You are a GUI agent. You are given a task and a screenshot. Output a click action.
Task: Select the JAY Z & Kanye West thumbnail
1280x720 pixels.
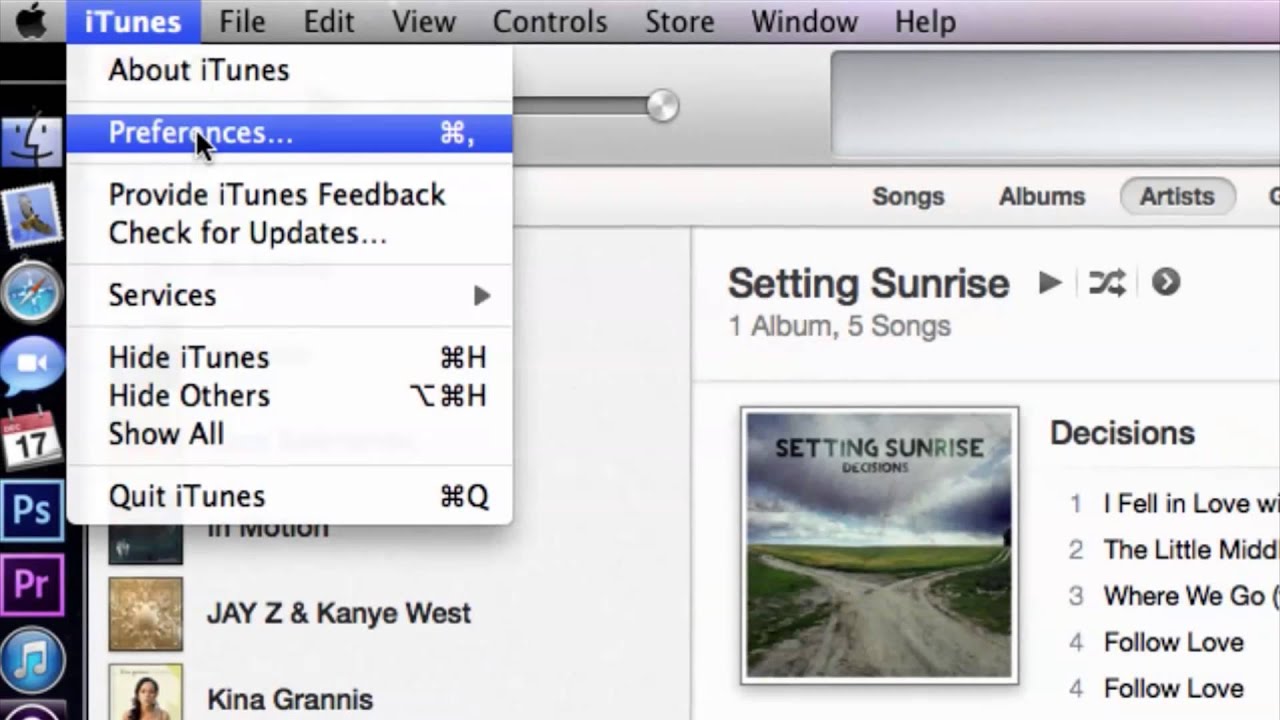pyautogui.click(x=146, y=614)
